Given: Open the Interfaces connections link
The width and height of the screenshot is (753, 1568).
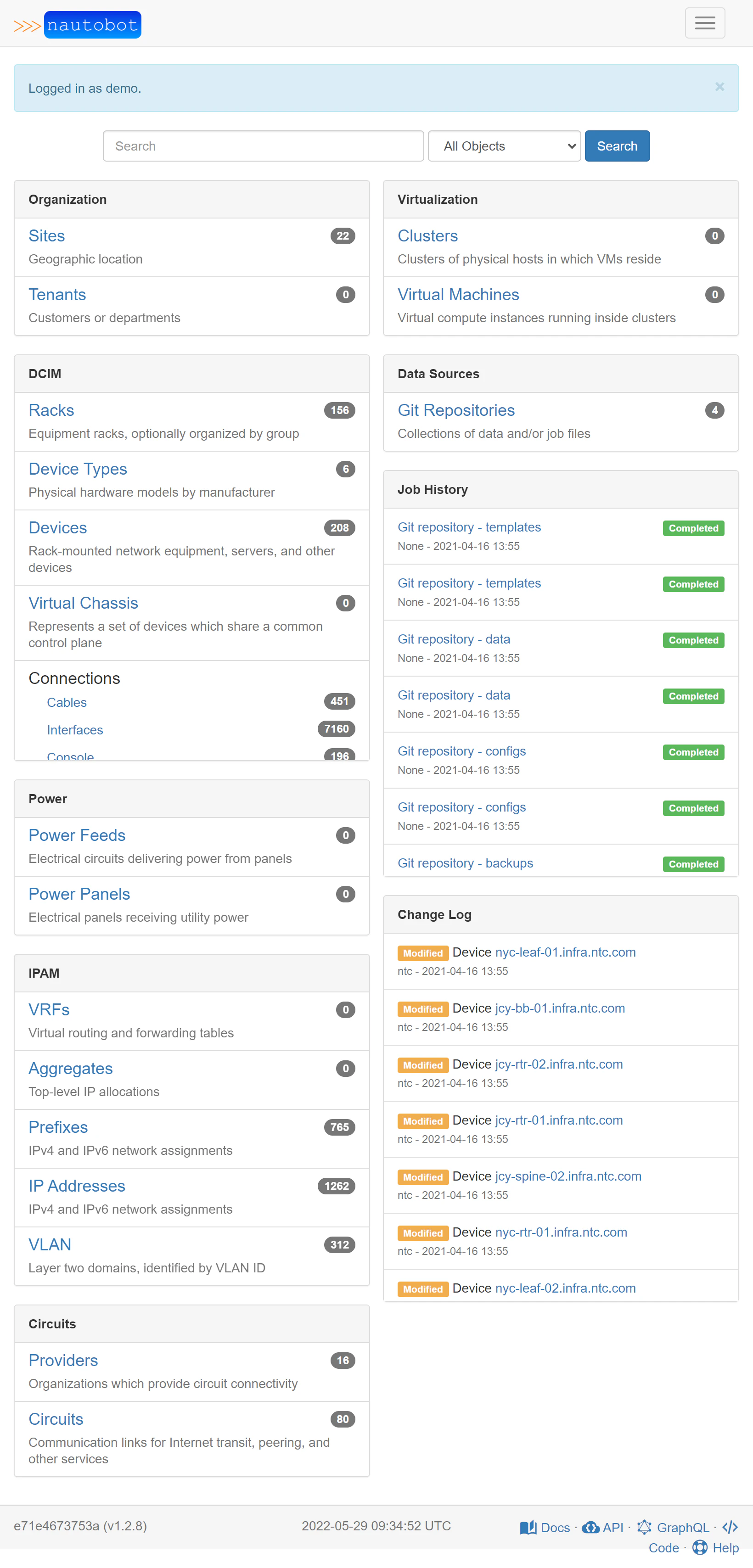Looking at the screenshot, I should pos(75,730).
